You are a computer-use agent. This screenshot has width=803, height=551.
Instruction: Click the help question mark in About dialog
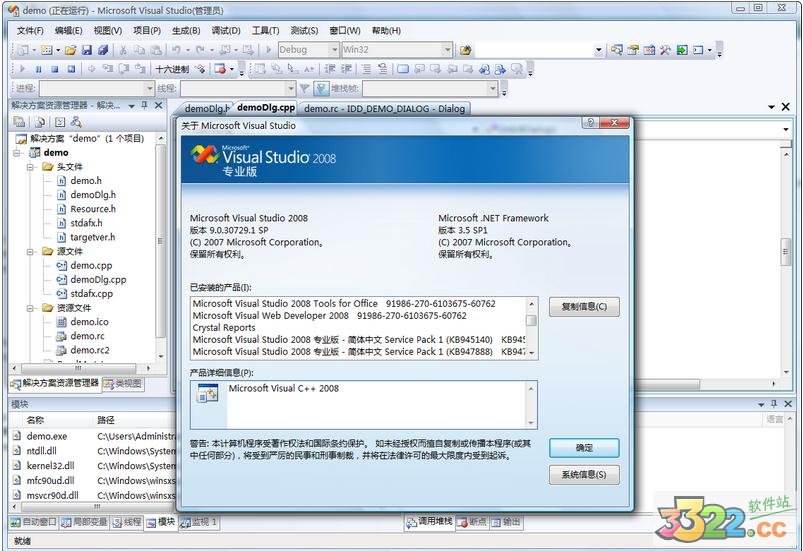point(590,122)
